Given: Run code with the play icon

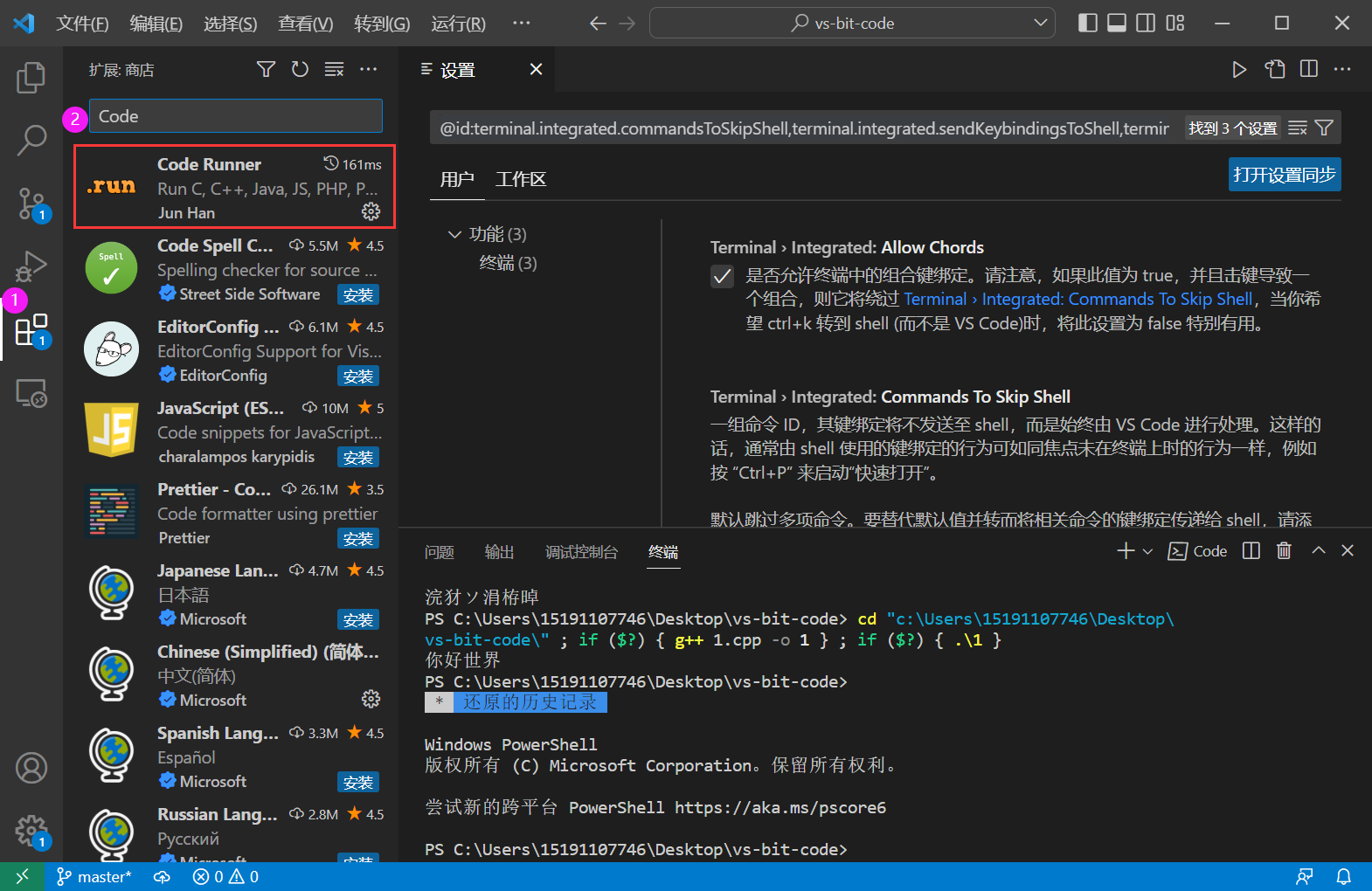Looking at the screenshot, I should click(x=1239, y=69).
